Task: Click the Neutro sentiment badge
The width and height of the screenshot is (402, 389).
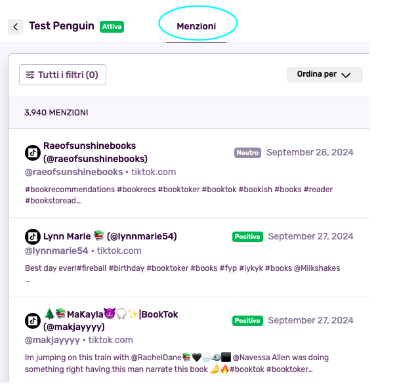Action: 247,153
